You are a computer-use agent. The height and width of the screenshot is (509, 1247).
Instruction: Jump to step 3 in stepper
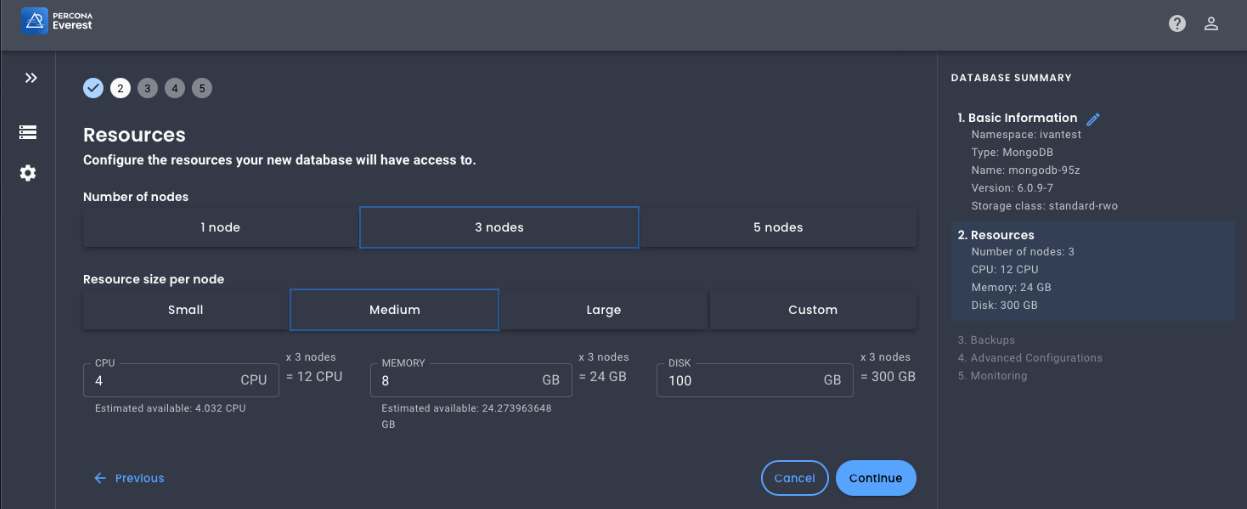tap(148, 88)
